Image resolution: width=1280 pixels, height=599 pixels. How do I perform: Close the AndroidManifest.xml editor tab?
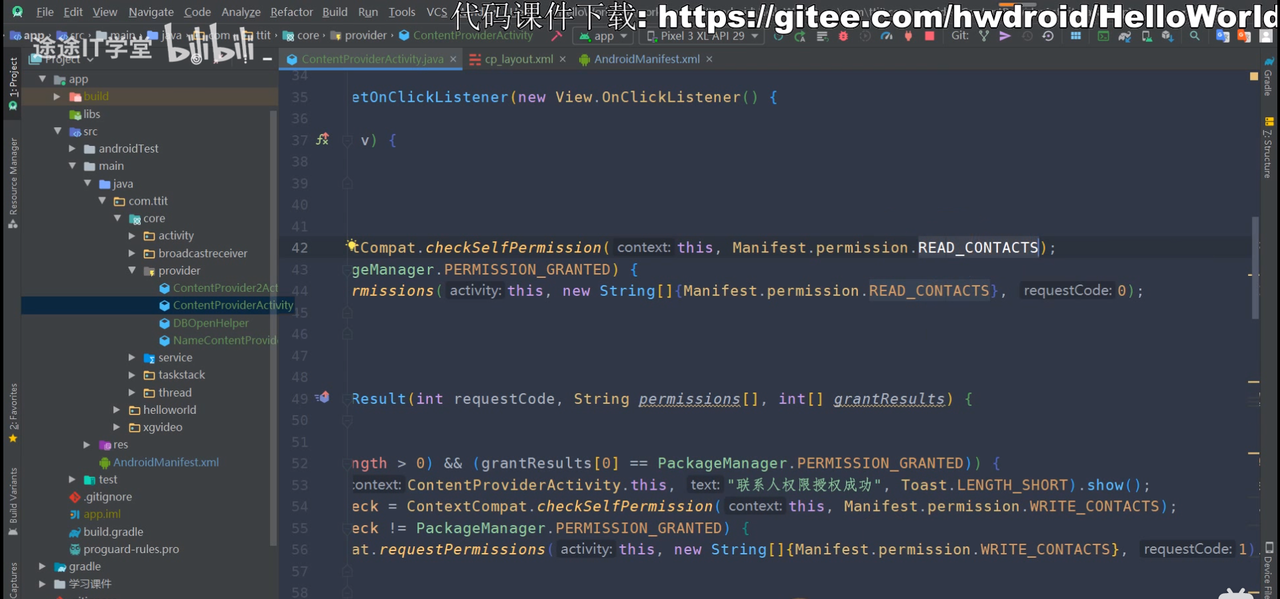tap(709, 59)
